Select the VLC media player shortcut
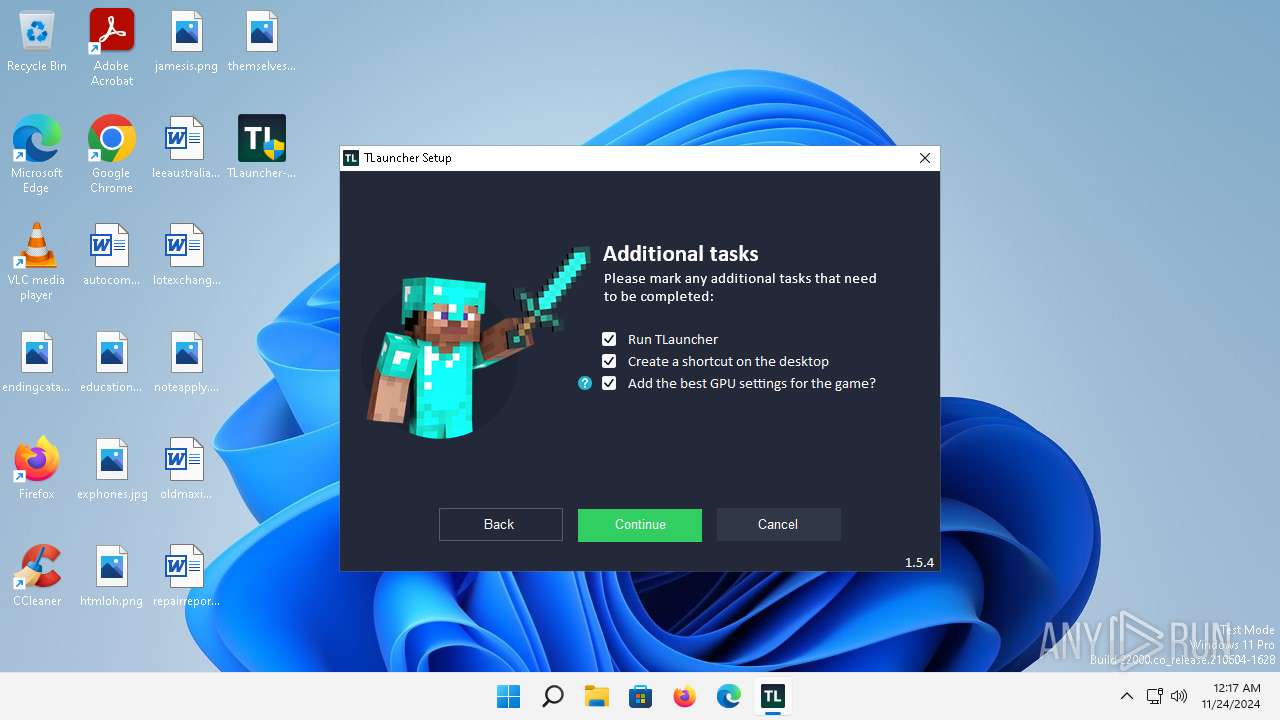 (37, 262)
